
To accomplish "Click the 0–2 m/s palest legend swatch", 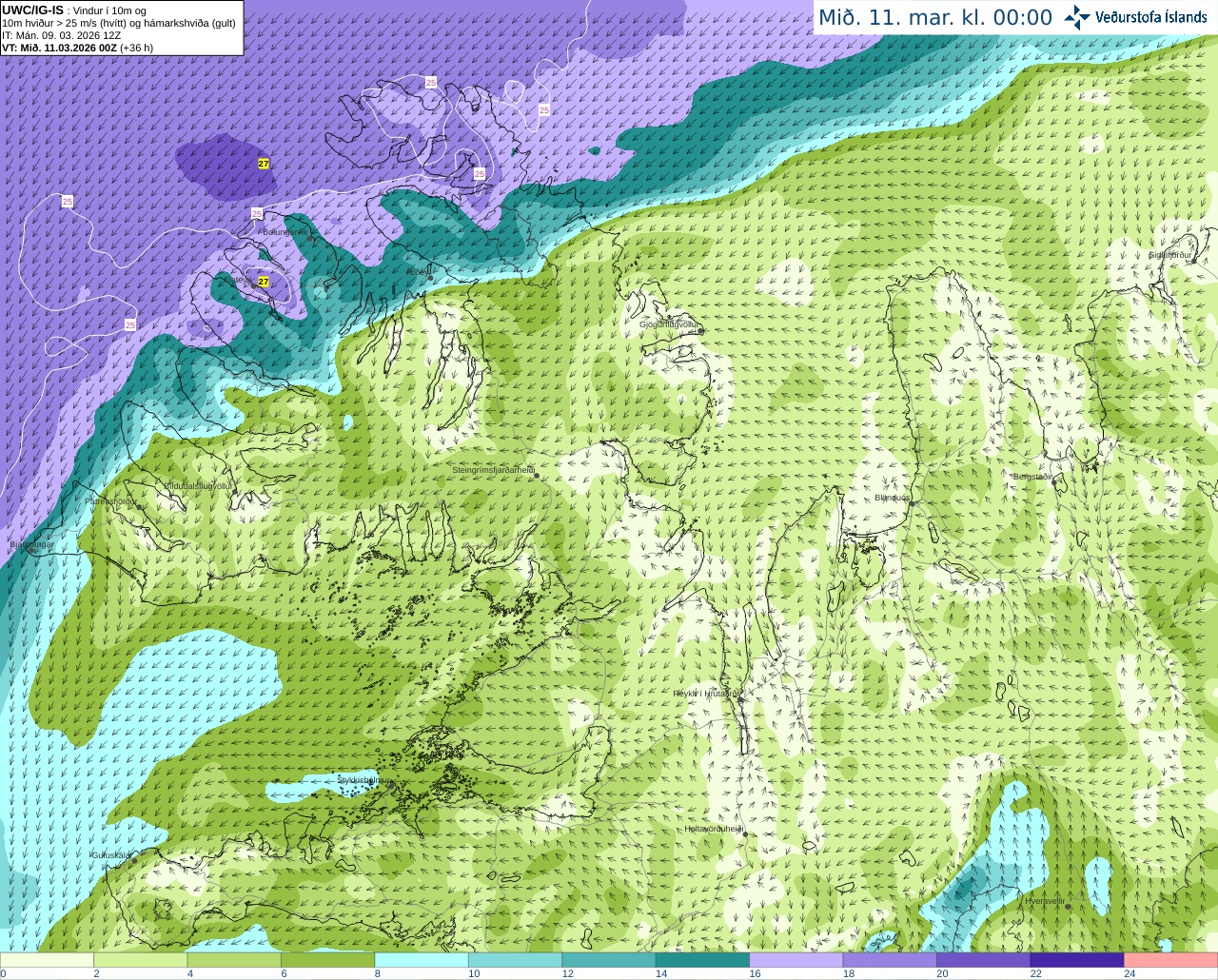I will 47,960.
